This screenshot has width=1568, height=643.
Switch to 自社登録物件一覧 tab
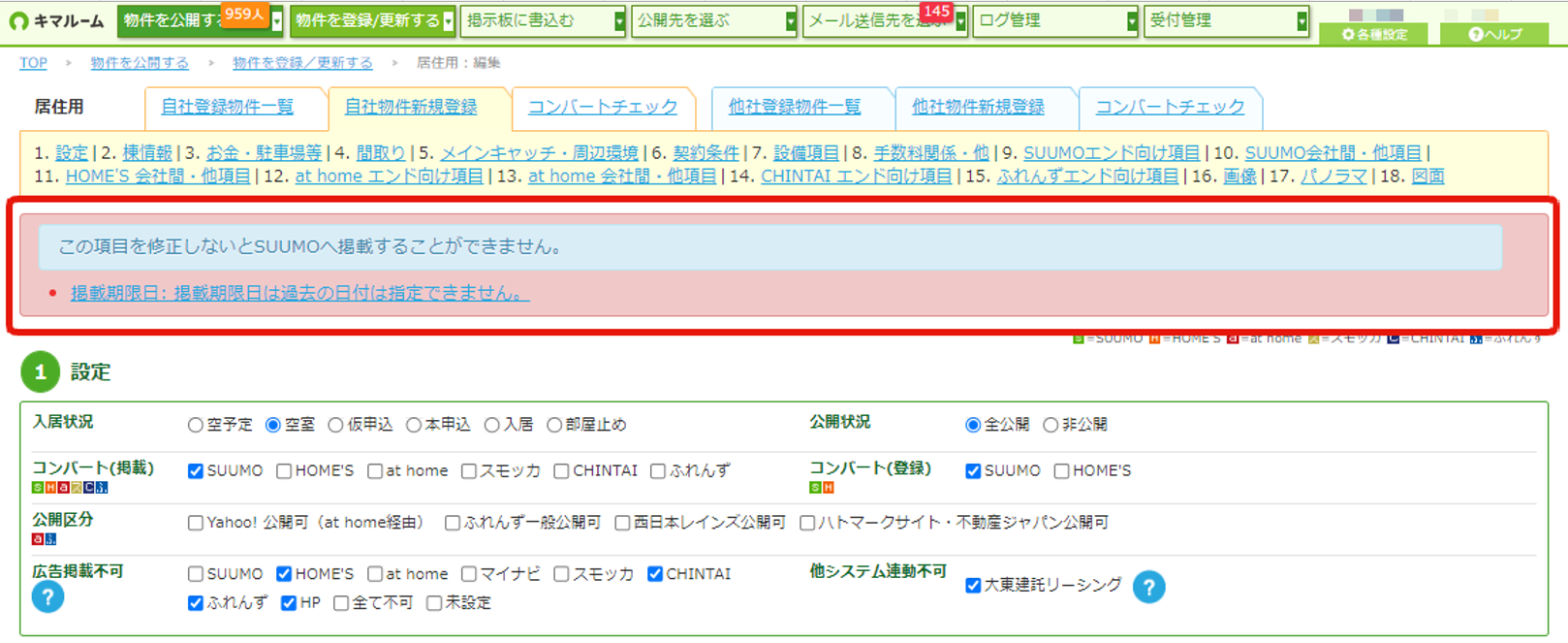tap(228, 108)
